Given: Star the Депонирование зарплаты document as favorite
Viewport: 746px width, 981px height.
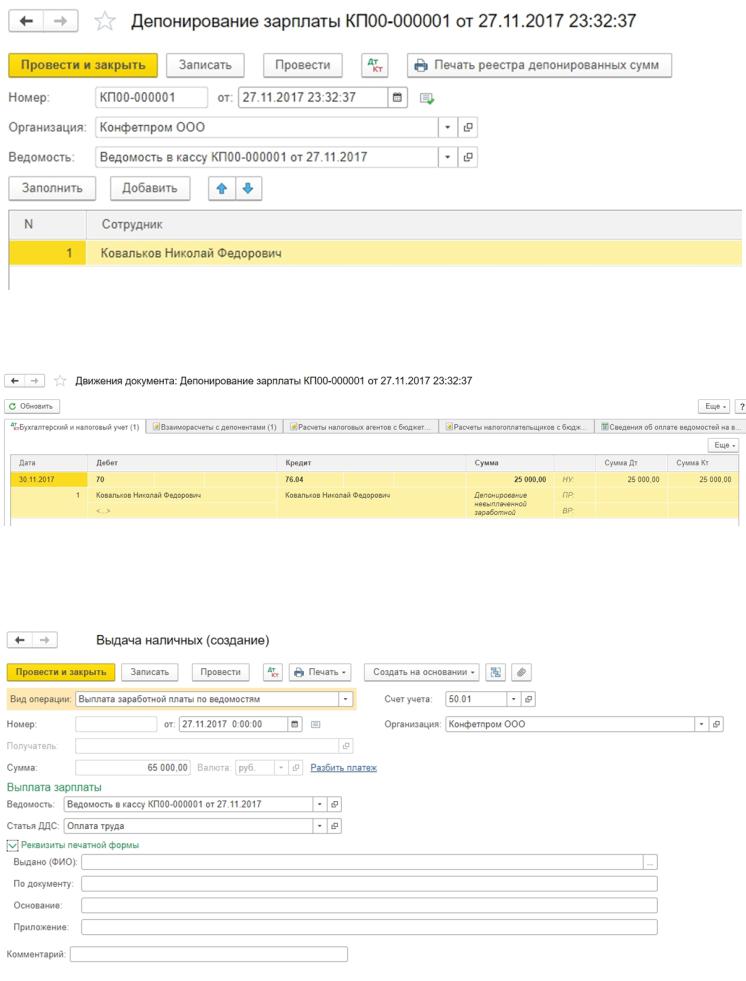Looking at the screenshot, I should point(104,21).
